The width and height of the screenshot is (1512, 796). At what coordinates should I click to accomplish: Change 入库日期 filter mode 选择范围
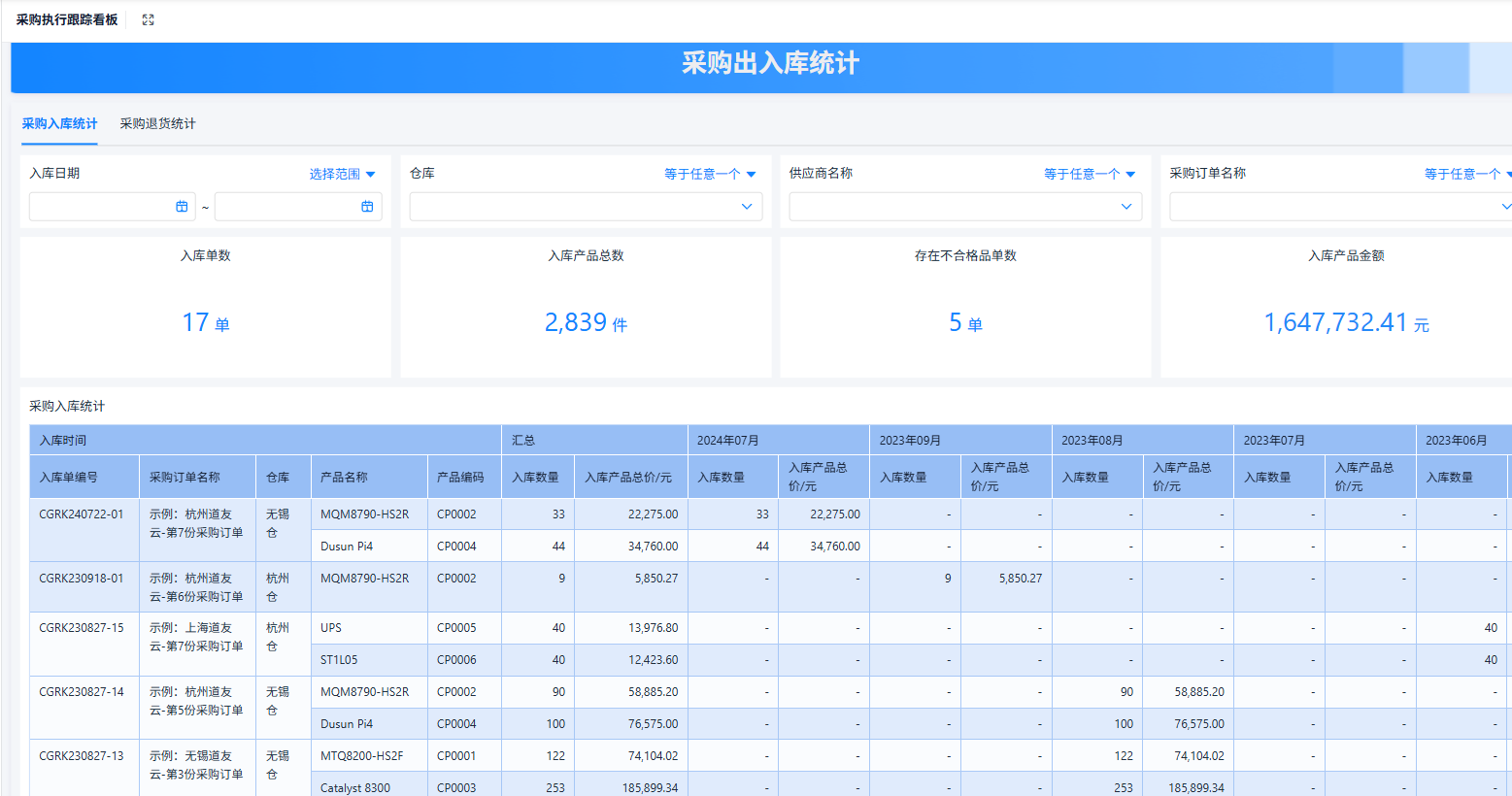coord(342,174)
